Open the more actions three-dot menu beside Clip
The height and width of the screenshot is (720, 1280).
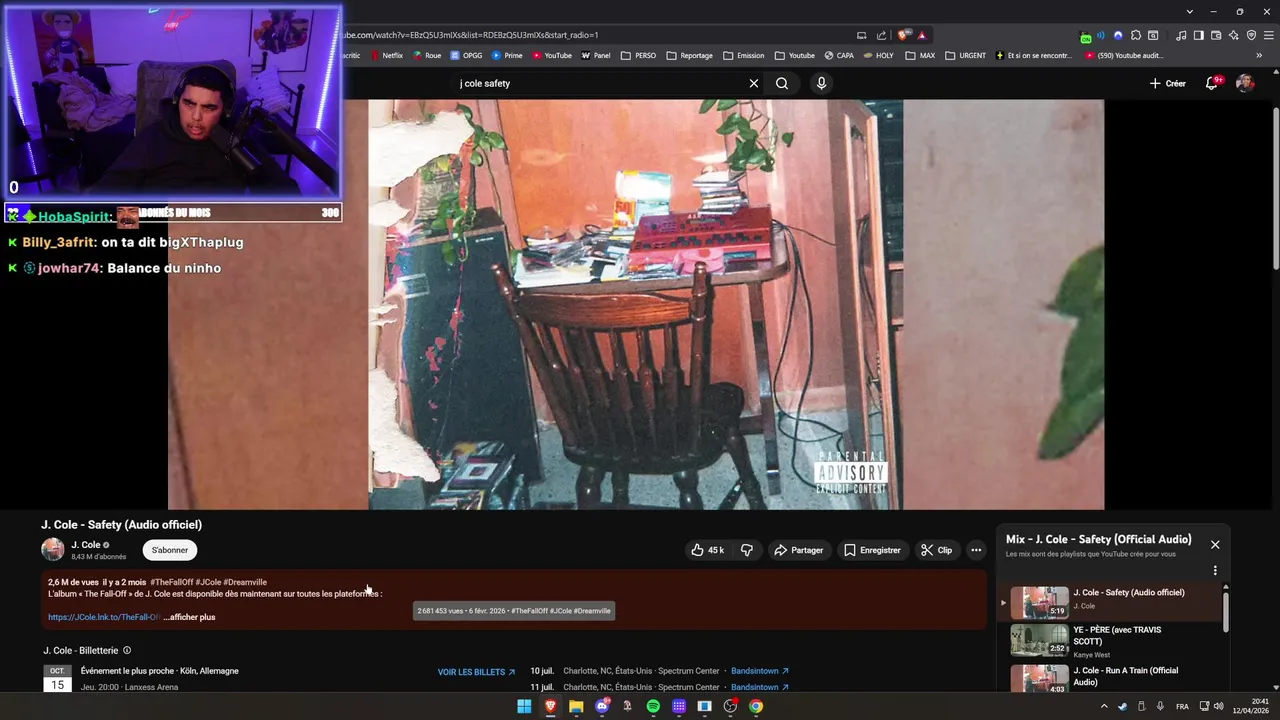[x=976, y=550]
